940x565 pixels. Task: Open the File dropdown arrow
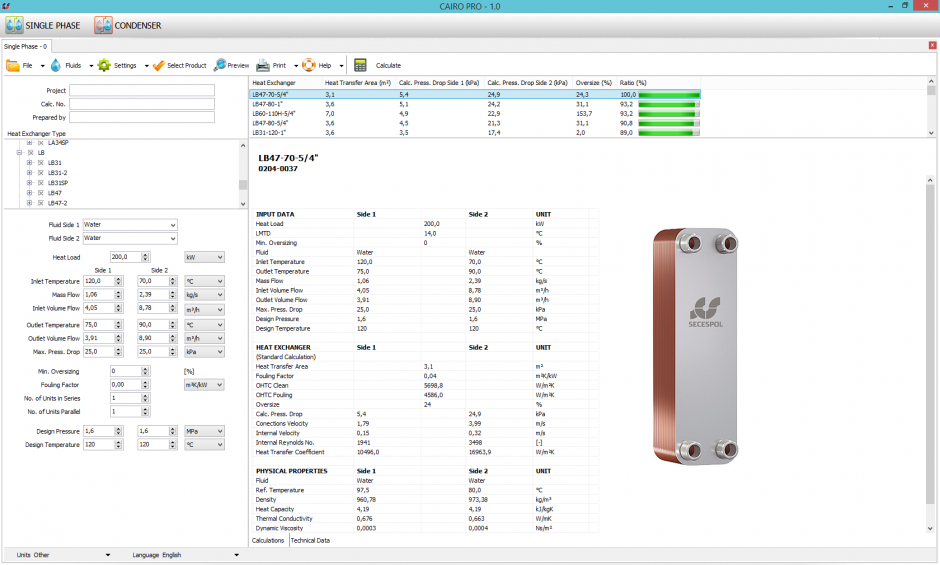(x=43, y=66)
